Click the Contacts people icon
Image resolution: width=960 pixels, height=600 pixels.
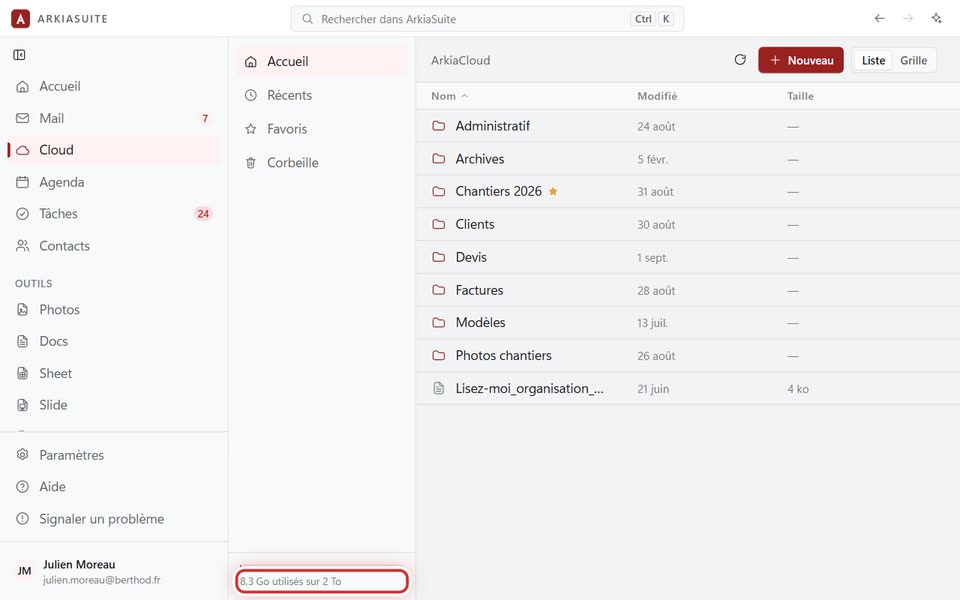[23, 246]
